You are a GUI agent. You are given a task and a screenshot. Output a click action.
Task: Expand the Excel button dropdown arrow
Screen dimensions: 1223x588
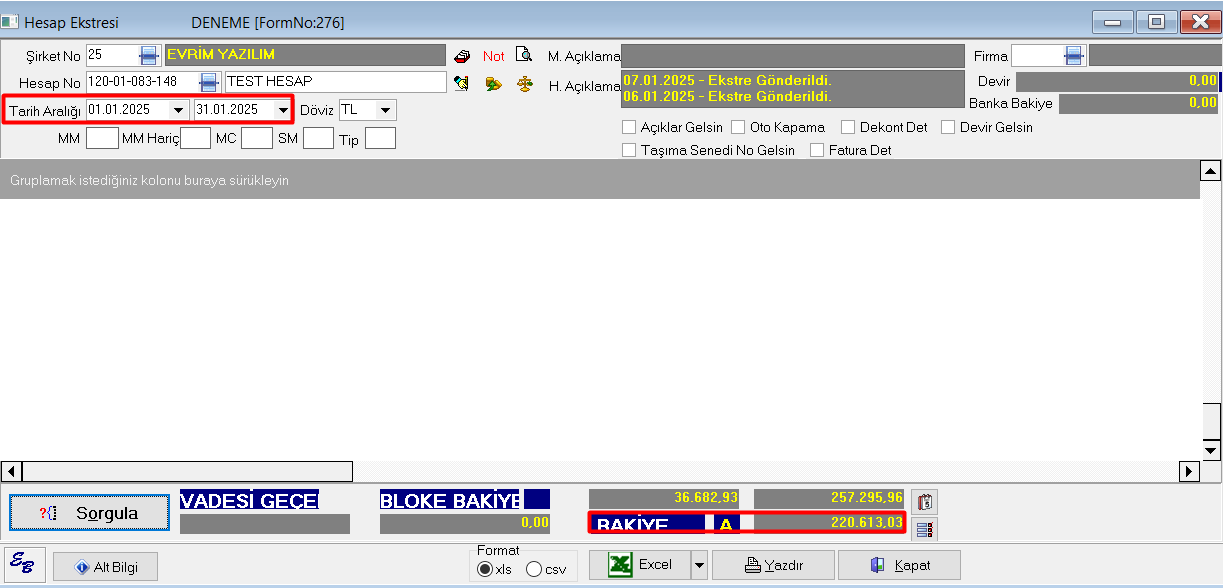[x=699, y=565]
